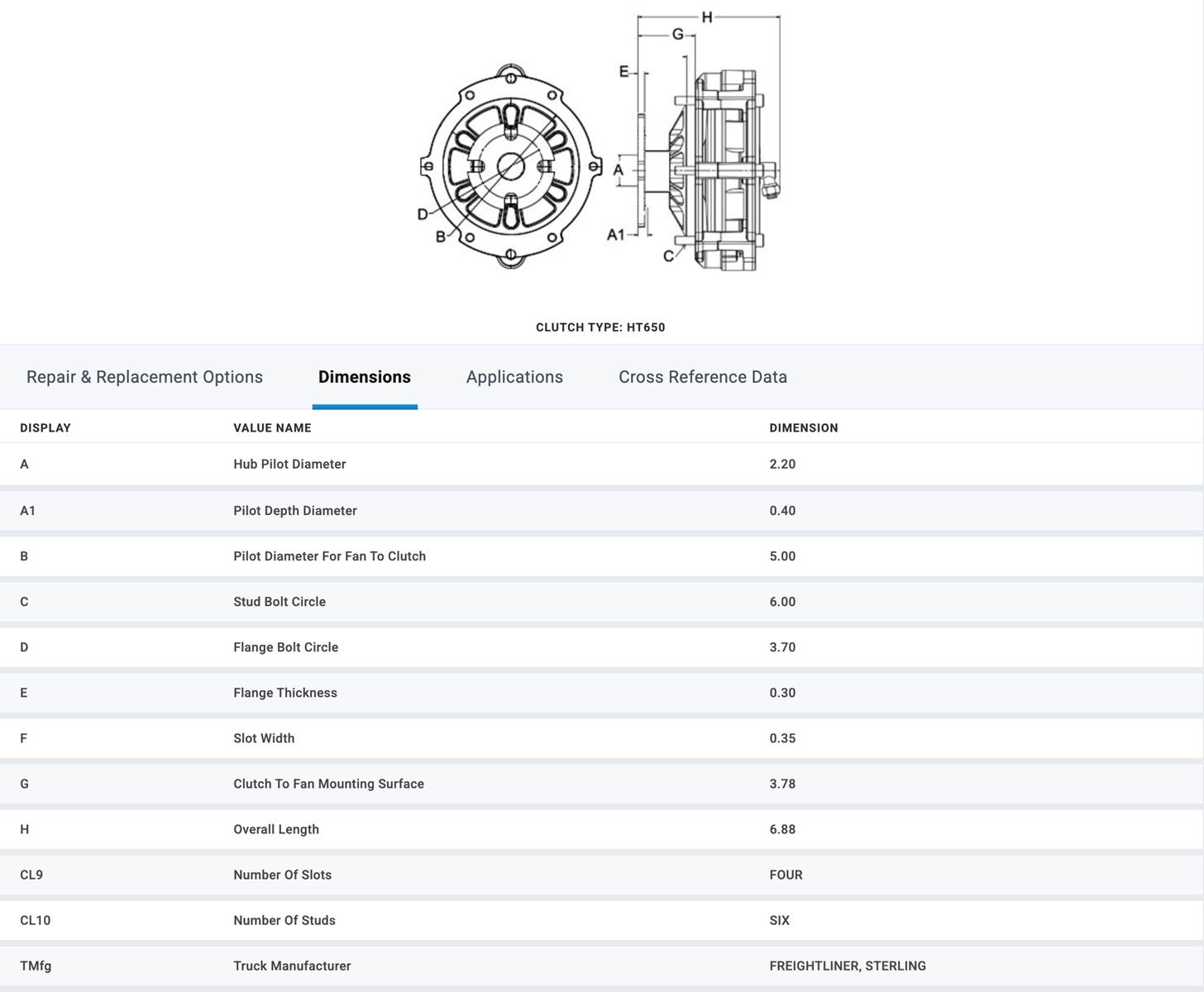
Task: Click the Stud Bolt Circle dimension 6.00
Action: click(x=782, y=602)
